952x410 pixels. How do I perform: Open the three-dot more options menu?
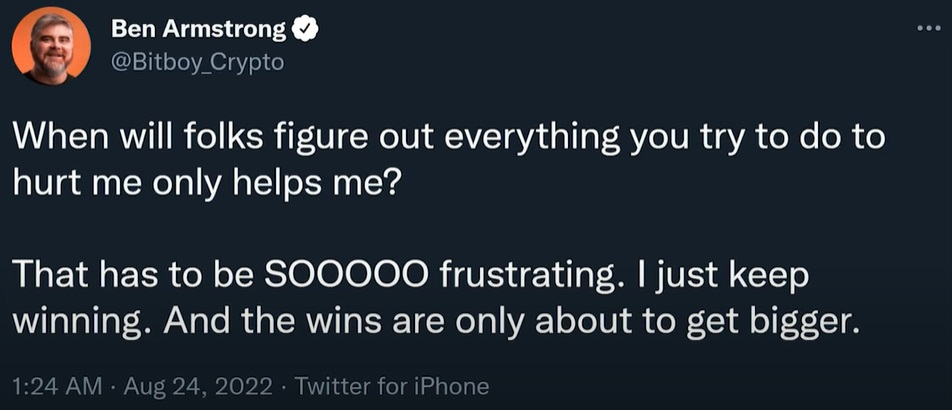click(x=929, y=29)
